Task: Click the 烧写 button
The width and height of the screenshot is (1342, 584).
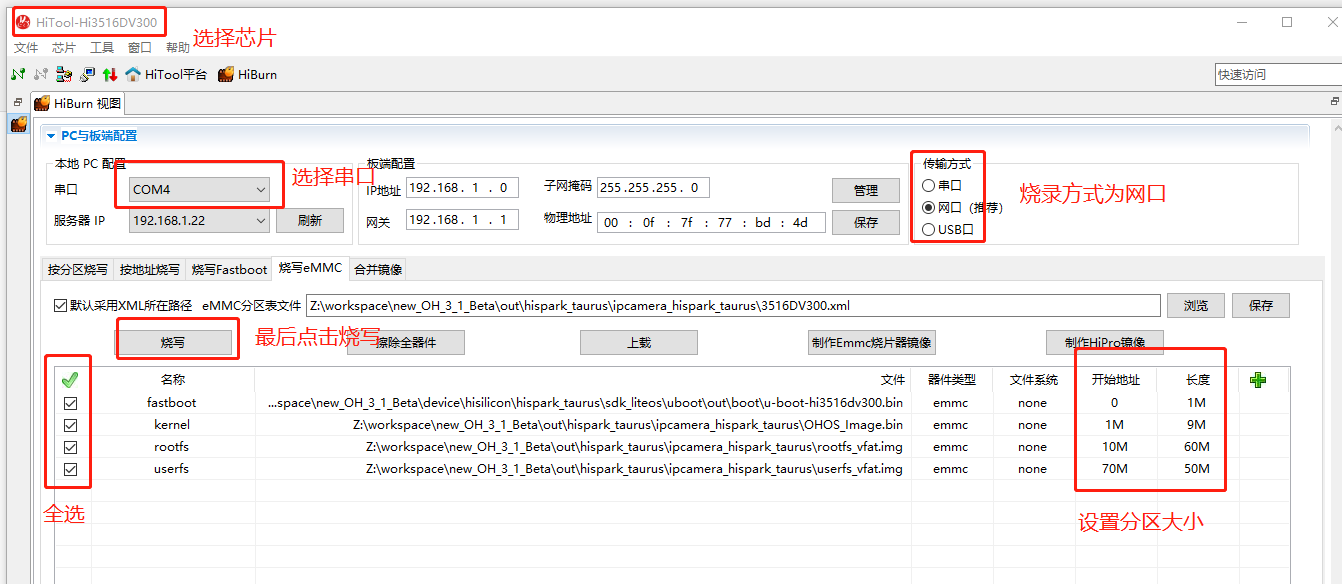Action: 173,342
